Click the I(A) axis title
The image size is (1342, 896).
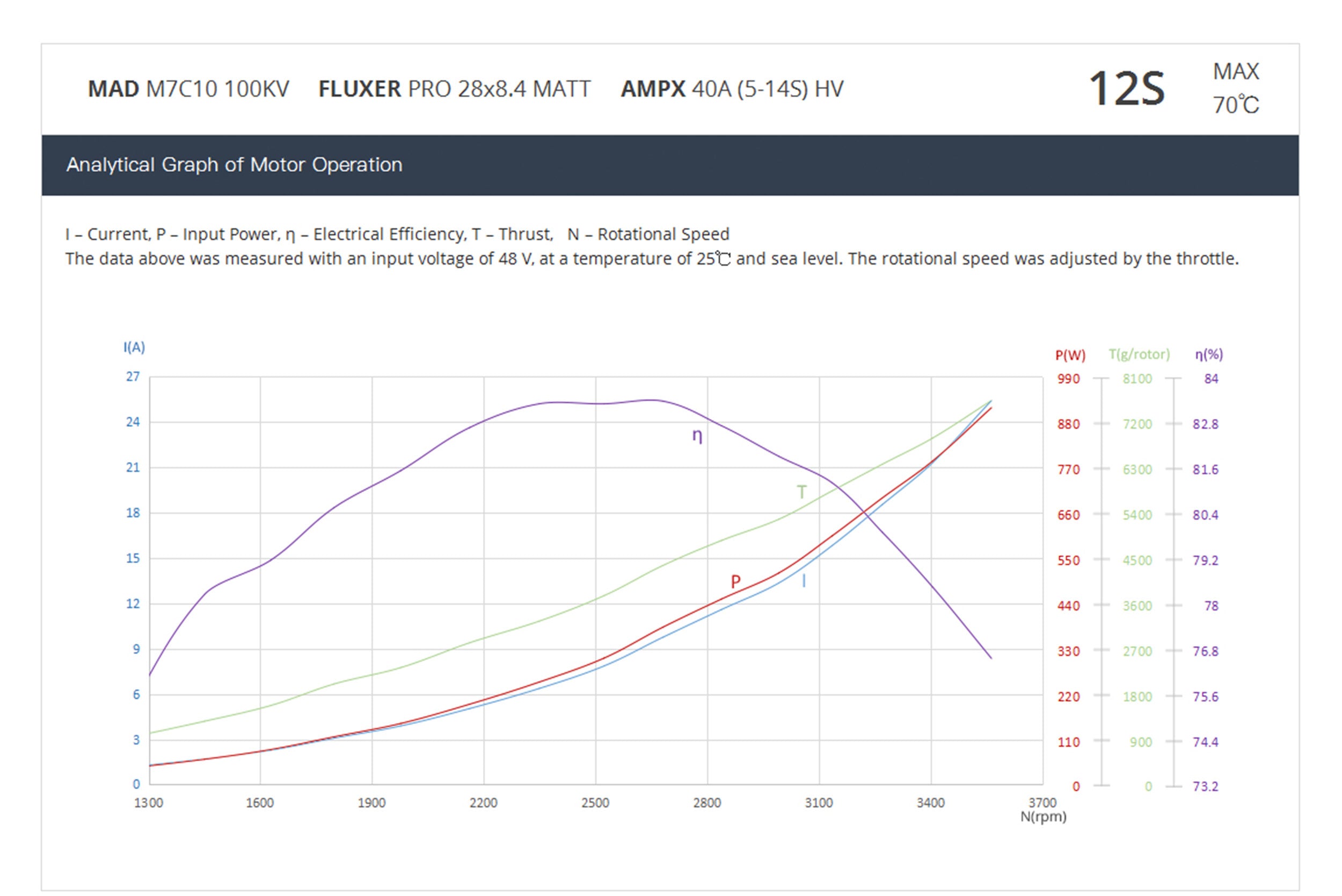coord(134,347)
